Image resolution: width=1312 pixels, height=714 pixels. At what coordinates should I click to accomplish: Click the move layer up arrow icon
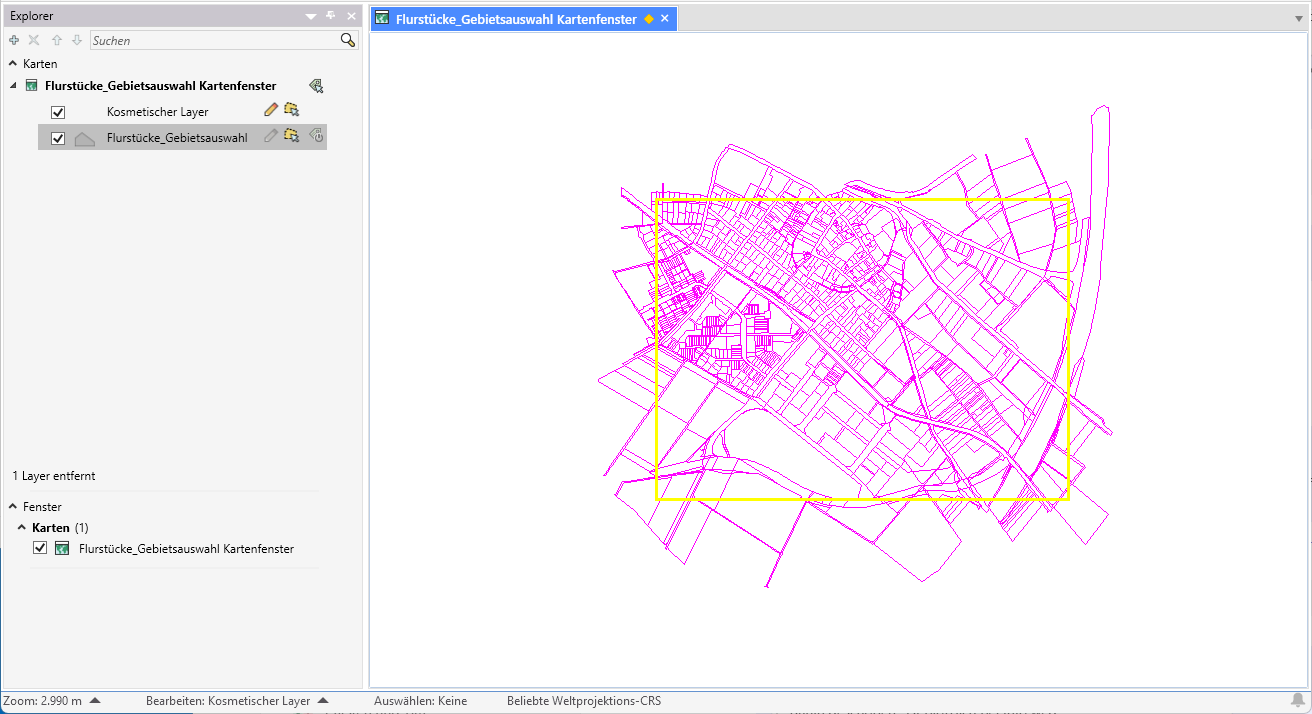[56, 40]
